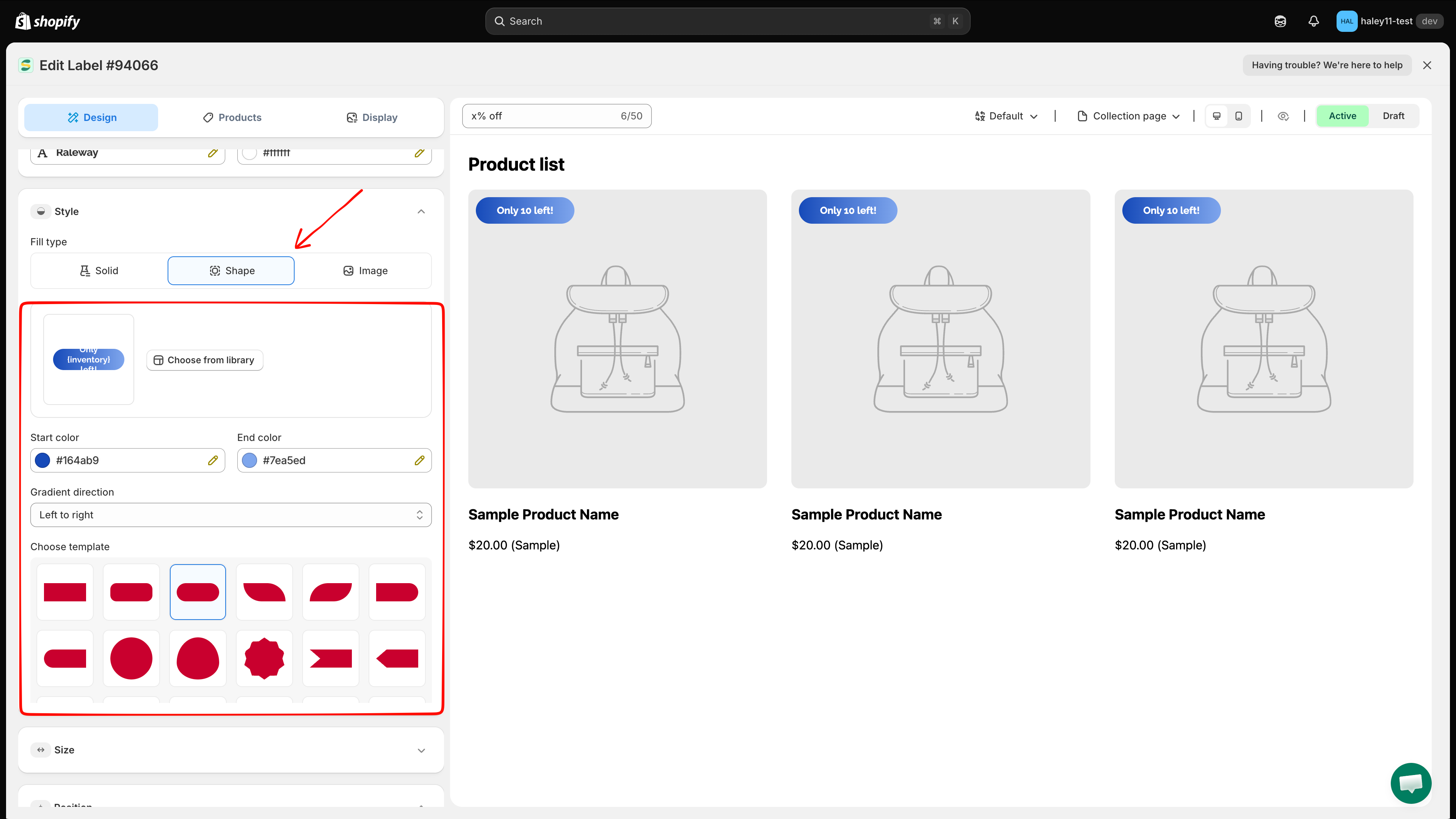The image size is (1456, 819).
Task: Click the Edit Label app logo icon
Action: point(26,66)
